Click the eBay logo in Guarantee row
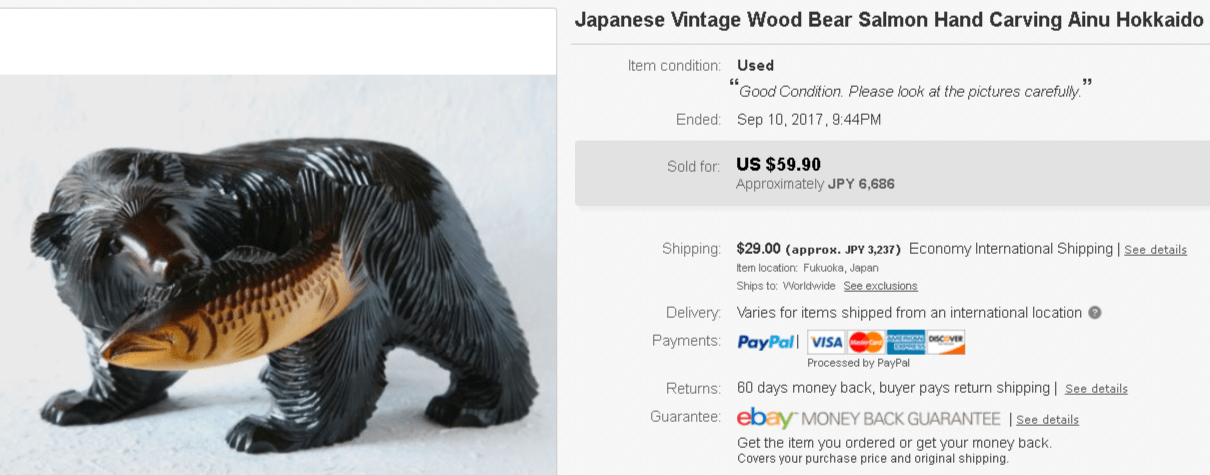 pyautogui.click(x=765, y=418)
